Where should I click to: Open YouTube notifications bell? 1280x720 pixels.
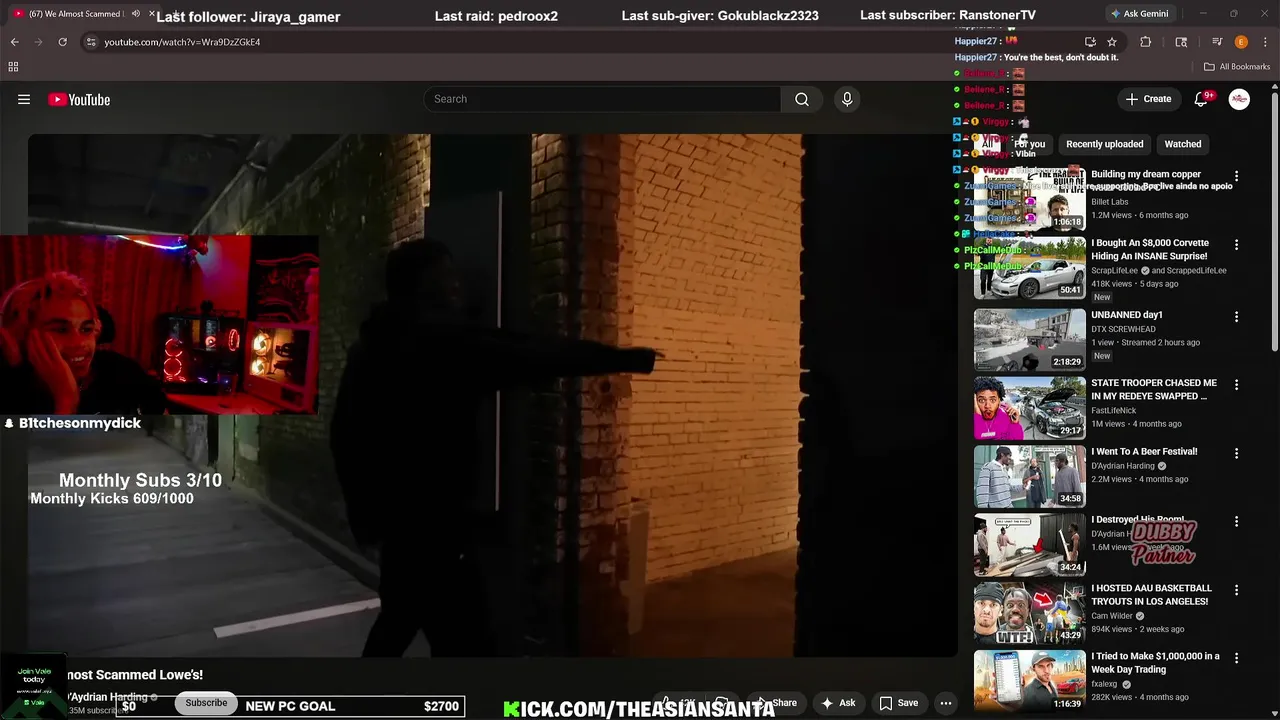(x=1202, y=99)
